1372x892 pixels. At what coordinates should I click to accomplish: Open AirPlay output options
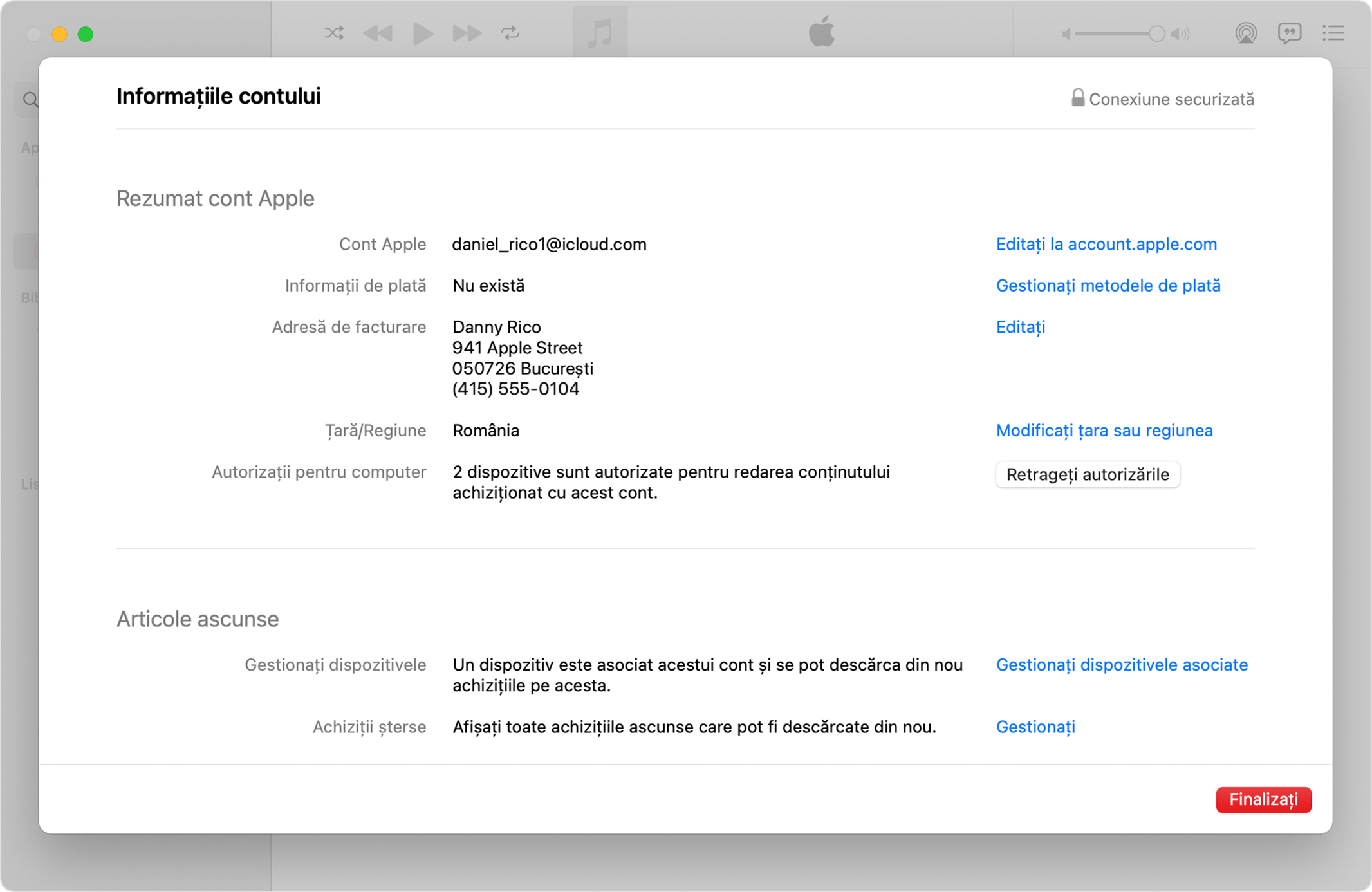(x=1246, y=33)
